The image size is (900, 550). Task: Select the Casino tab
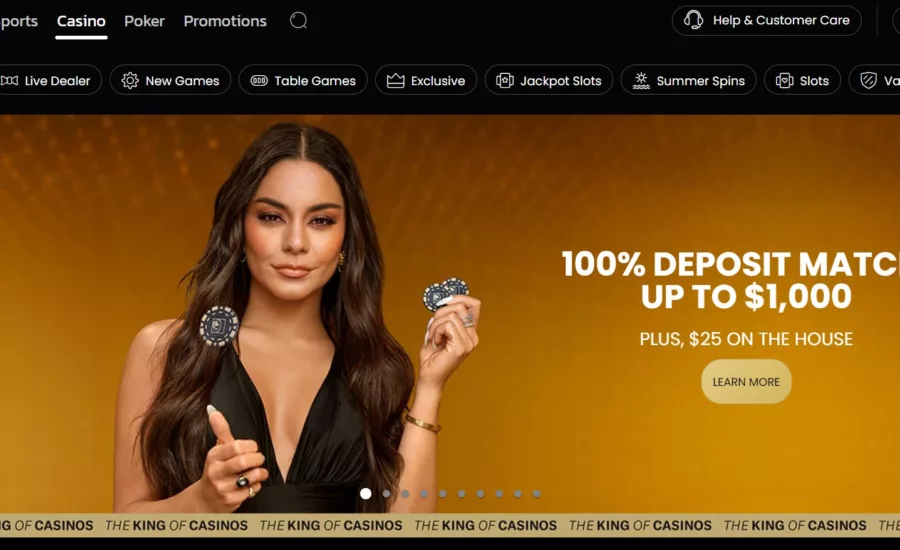(x=81, y=21)
